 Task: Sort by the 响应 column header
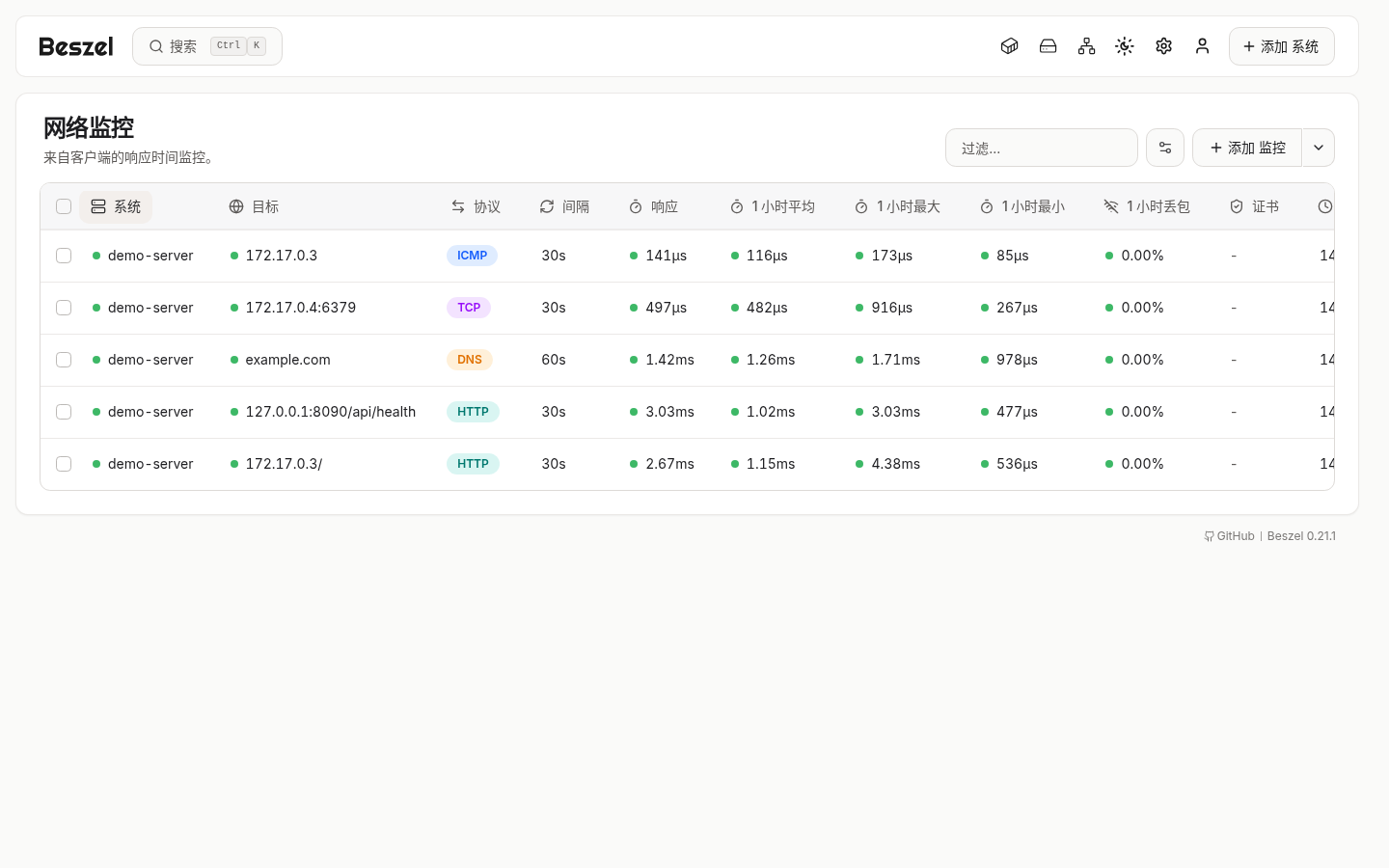coord(653,206)
